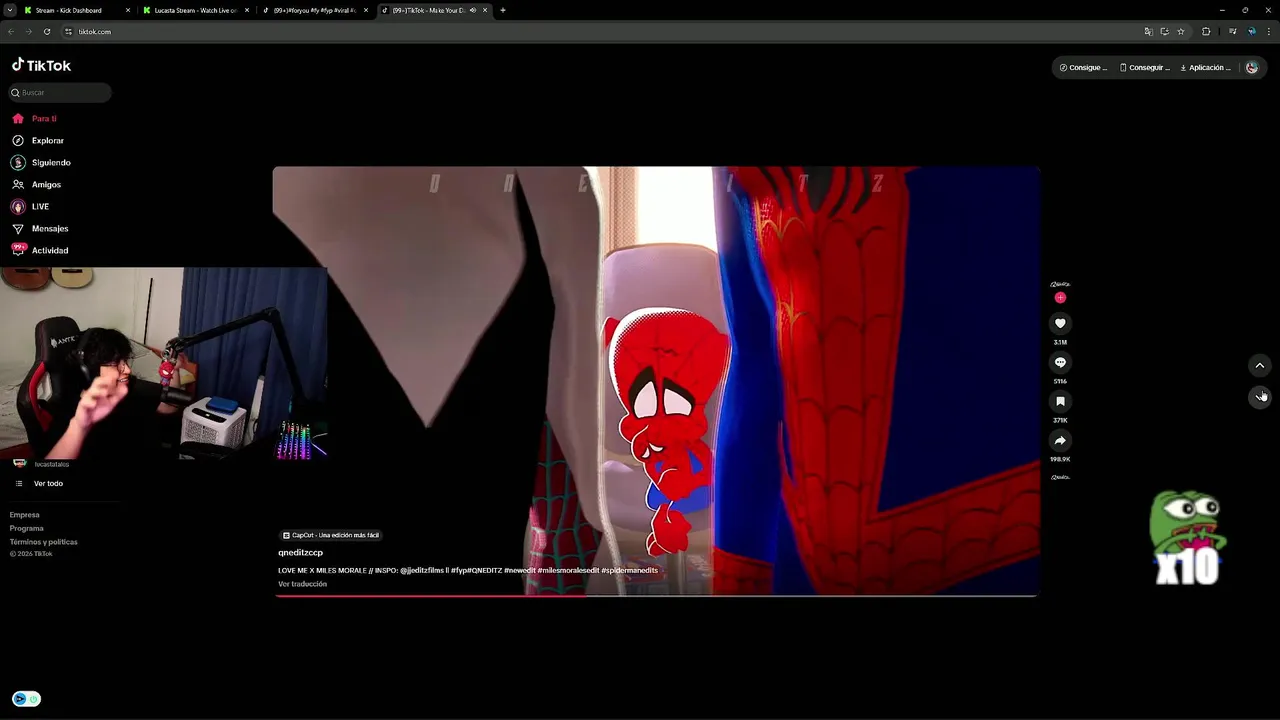Click the browser forward arrow
This screenshot has width=1280, height=720.
28,32
